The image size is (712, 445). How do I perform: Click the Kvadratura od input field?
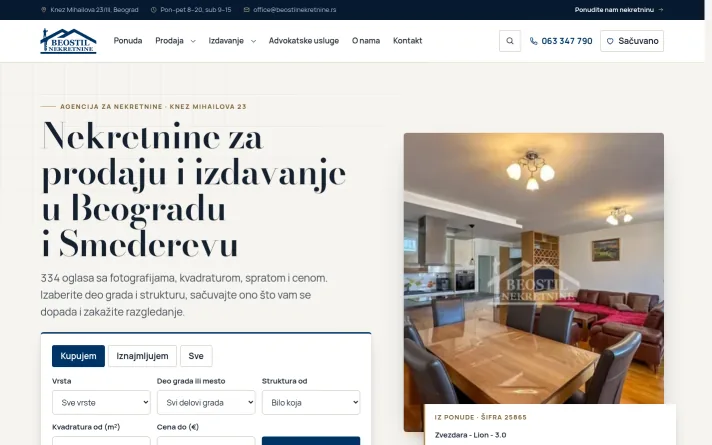pyautogui.click(x=101, y=441)
